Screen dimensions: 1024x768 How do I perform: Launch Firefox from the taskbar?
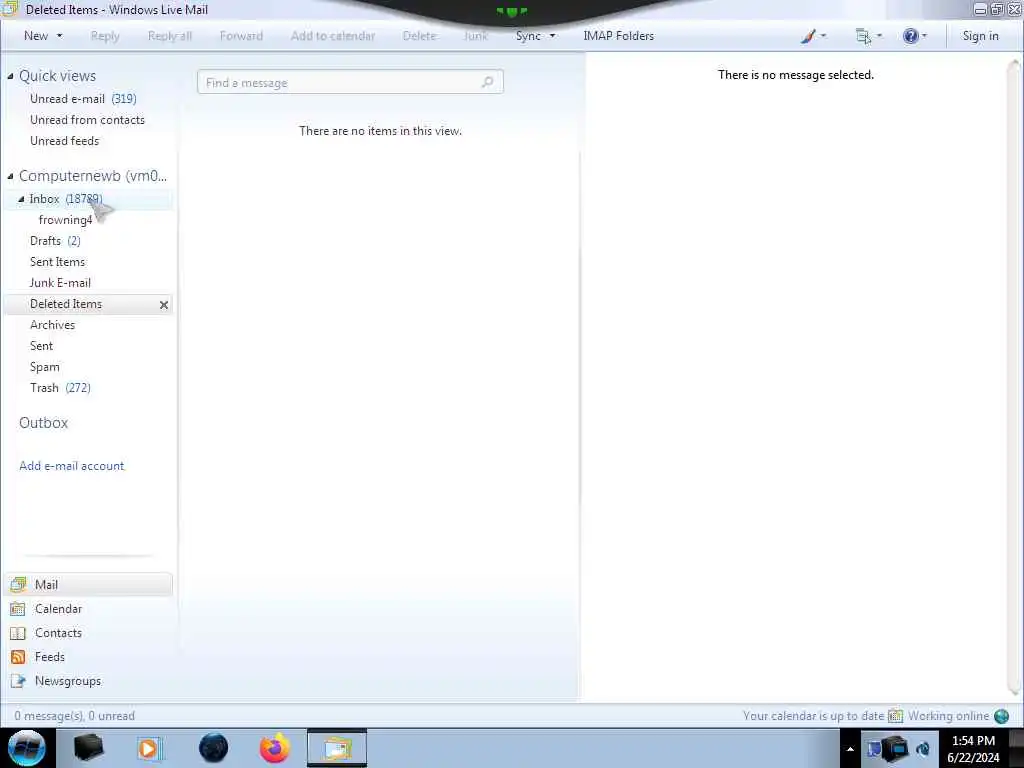(x=275, y=748)
